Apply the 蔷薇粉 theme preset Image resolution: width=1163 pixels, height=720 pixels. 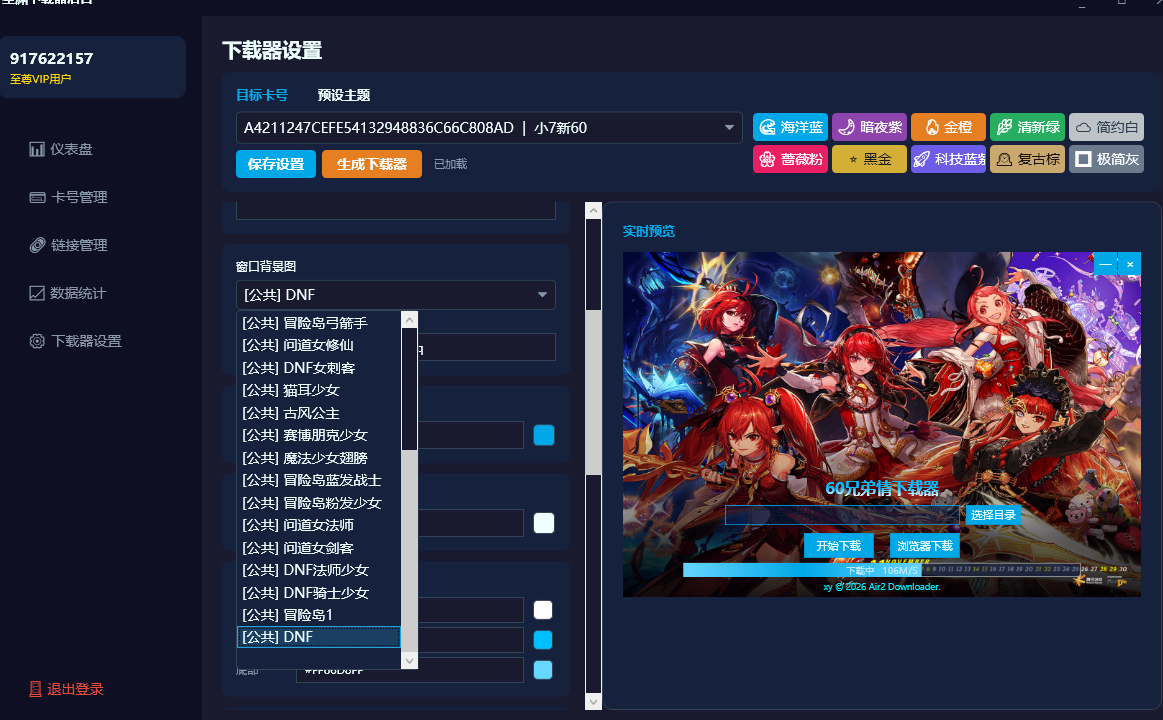[x=791, y=159]
